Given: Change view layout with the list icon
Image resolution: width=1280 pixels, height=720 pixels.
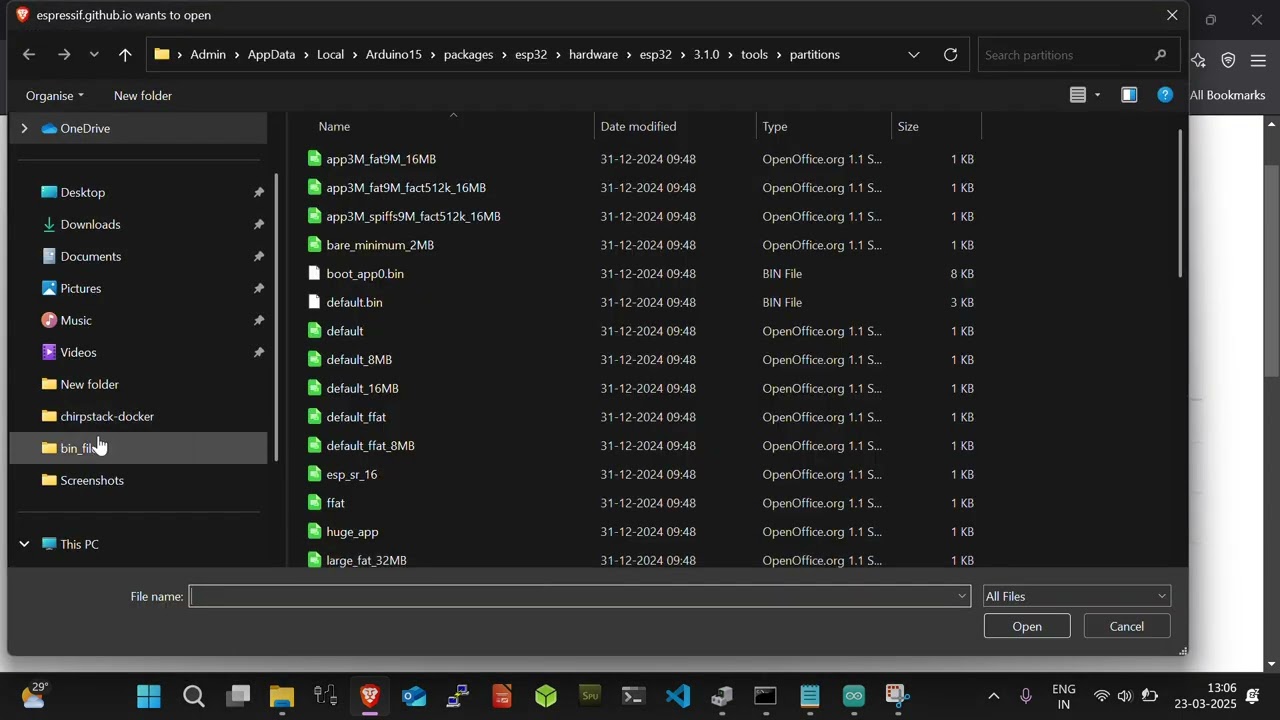Looking at the screenshot, I should (x=1078, y=95).
